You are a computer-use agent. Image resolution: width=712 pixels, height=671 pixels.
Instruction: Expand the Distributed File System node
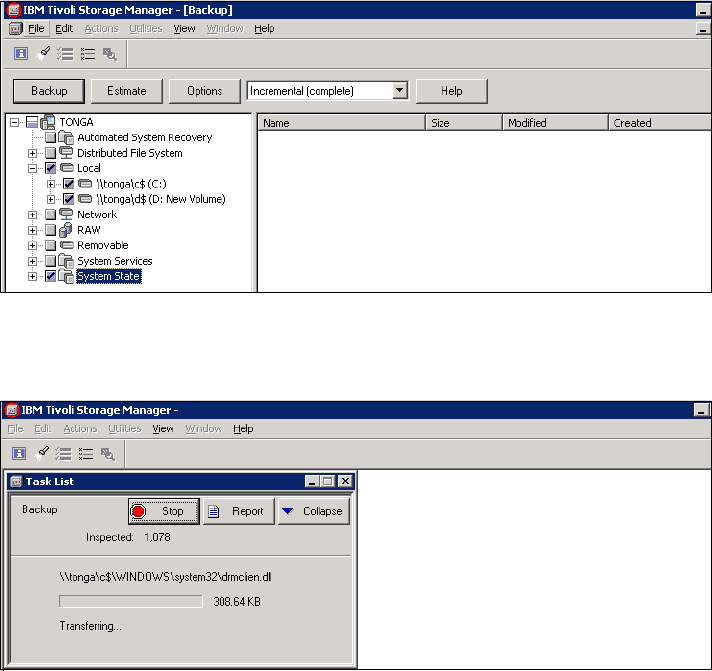point(32,153)
